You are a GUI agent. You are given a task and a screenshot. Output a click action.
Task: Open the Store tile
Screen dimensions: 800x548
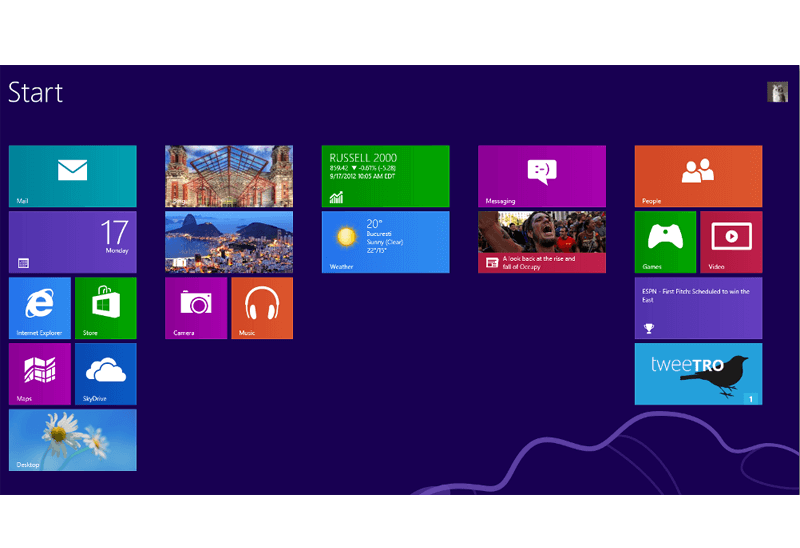[x=106, y=308]
